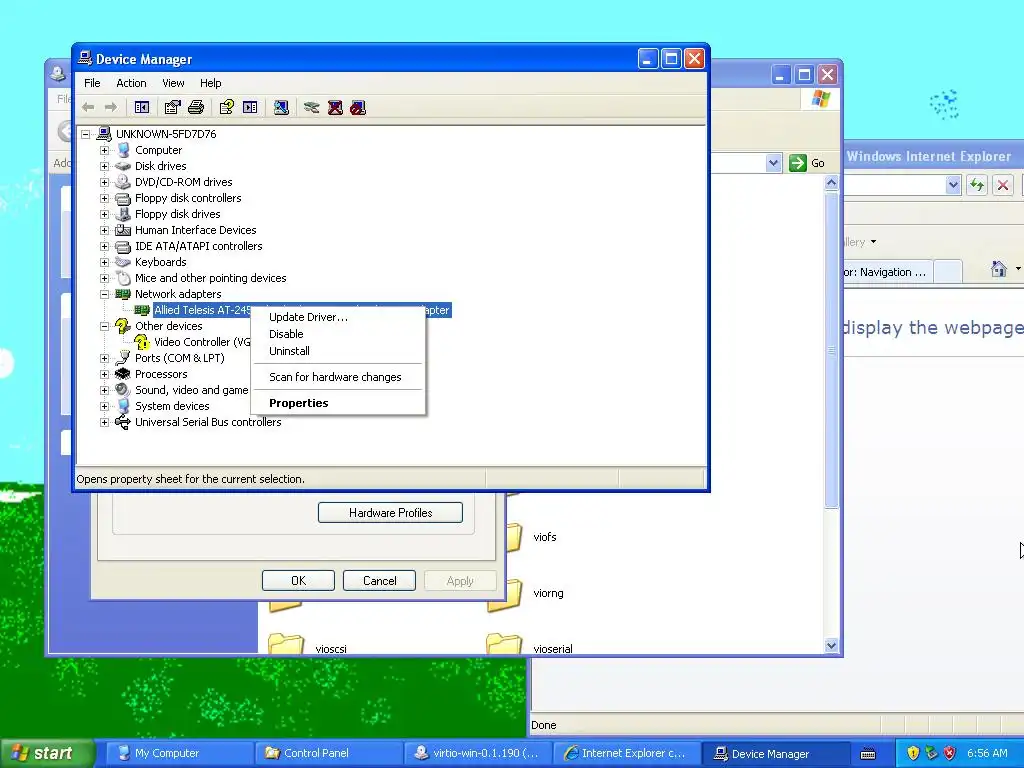Select the DVD/CD-ROM drives disc icon
Image resolution: width=1024 pixels, height=768 pixels.
click(x=123, y=182)
